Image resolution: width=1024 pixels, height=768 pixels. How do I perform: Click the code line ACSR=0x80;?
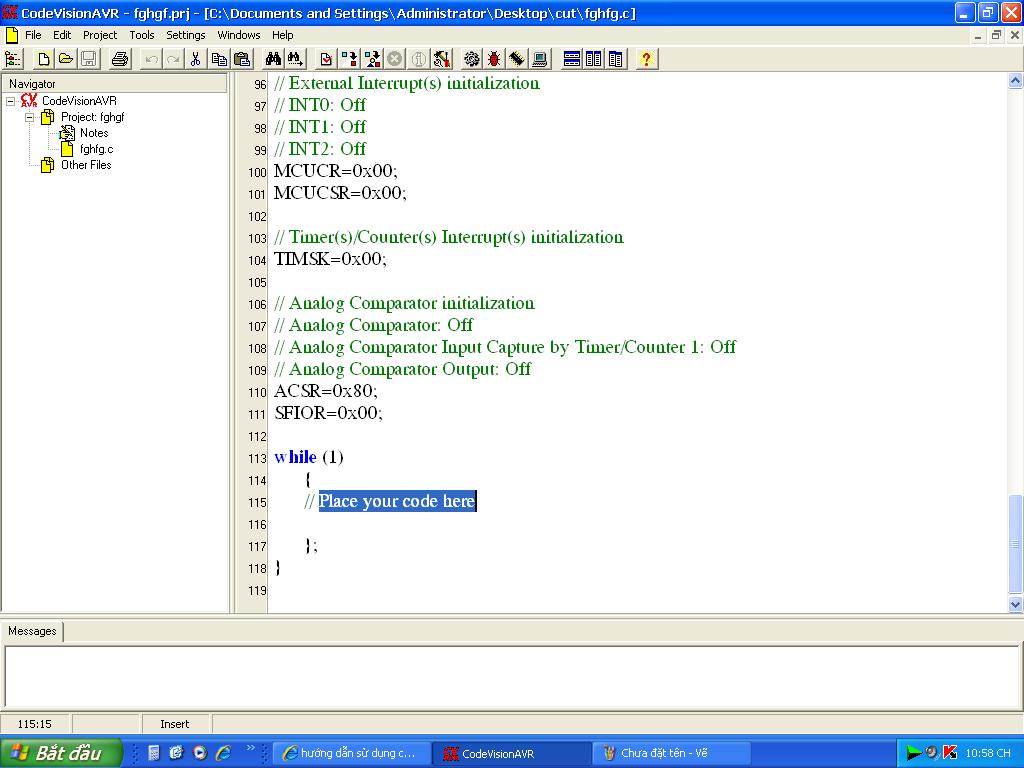pyautogui.click(x=326, y=391)
